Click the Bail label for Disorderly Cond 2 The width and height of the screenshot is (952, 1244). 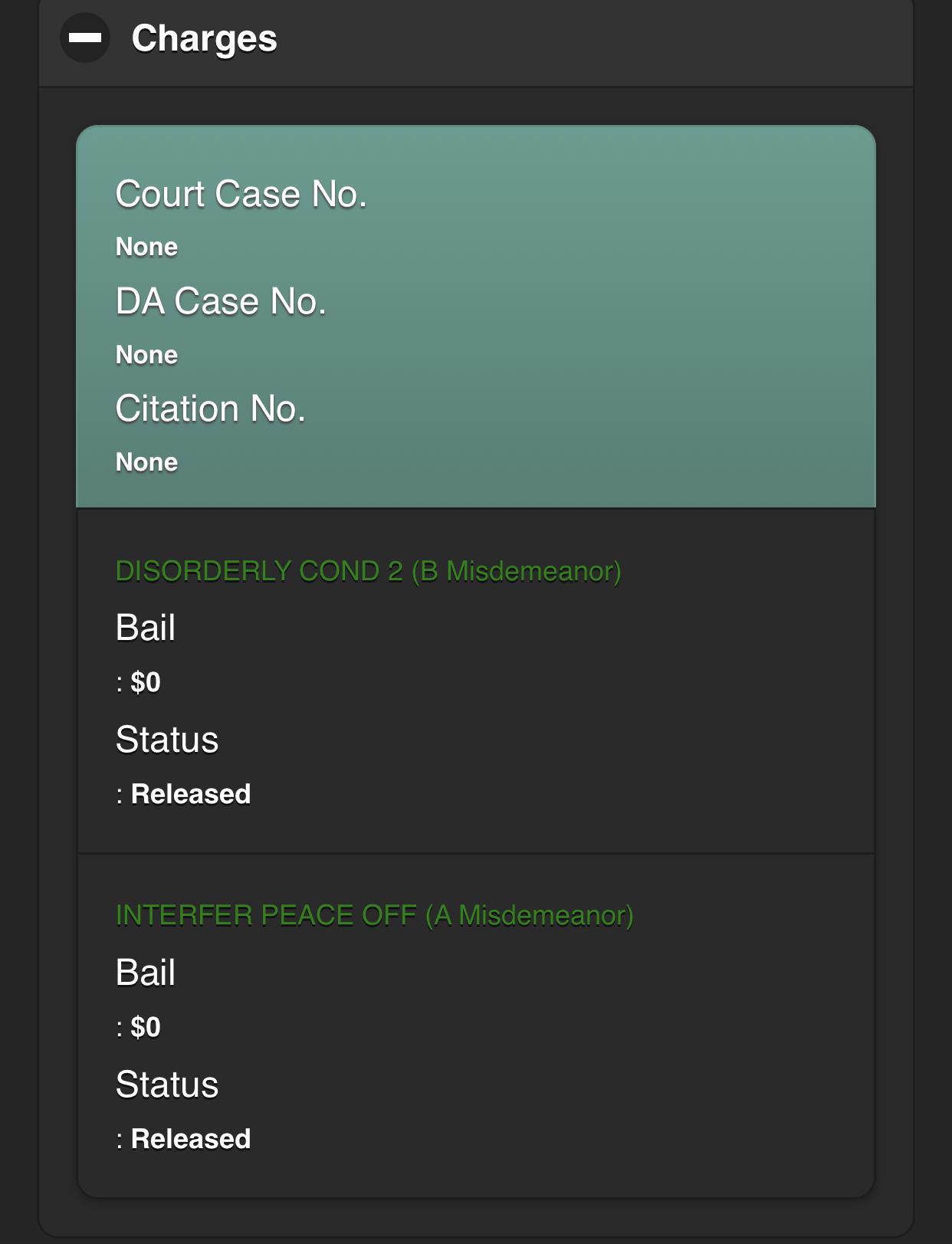point(146,628)
